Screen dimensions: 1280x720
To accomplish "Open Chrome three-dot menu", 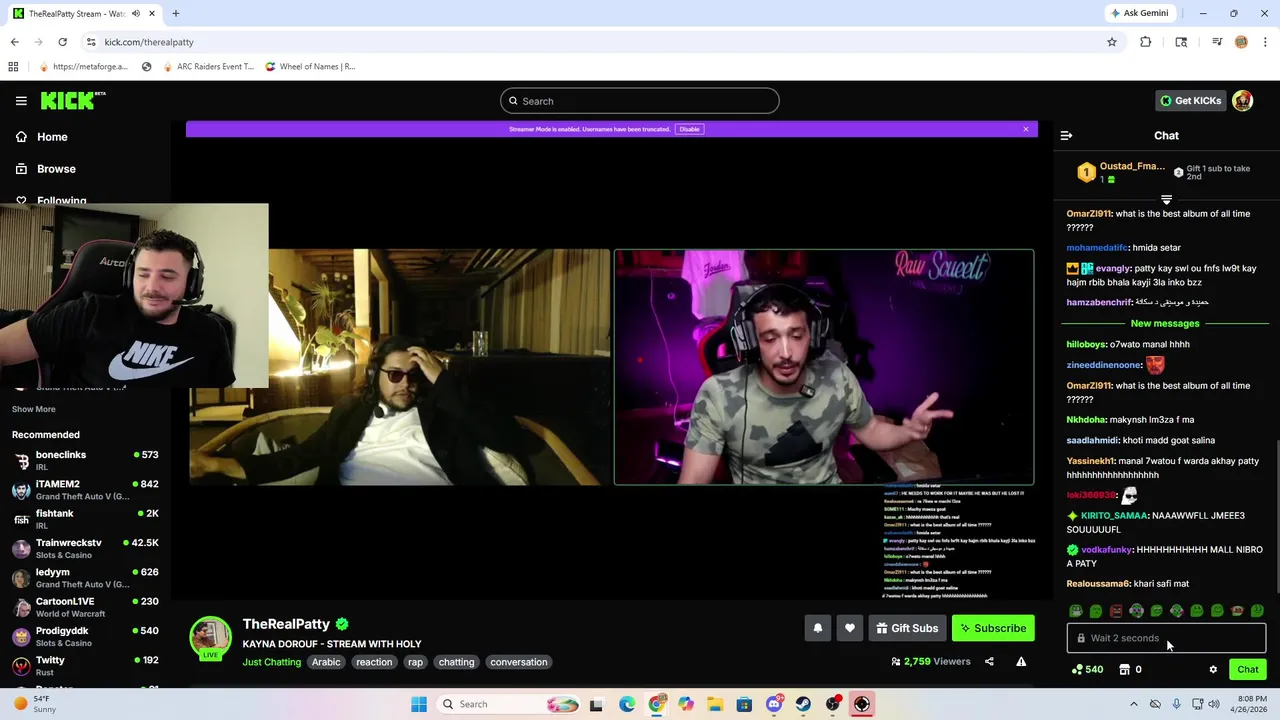I will (1265, 42).
